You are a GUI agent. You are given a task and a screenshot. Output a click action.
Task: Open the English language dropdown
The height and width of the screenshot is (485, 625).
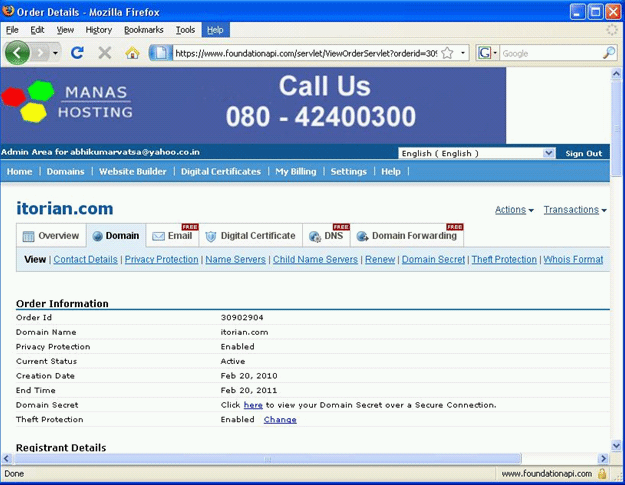click(x=477, y=153)
